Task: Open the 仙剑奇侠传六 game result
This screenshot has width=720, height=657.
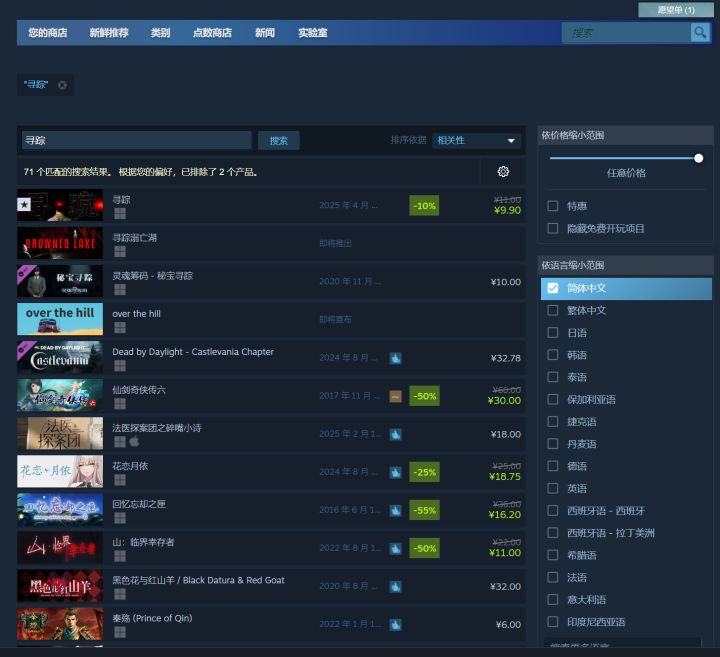Action: [x=271, y=396]
